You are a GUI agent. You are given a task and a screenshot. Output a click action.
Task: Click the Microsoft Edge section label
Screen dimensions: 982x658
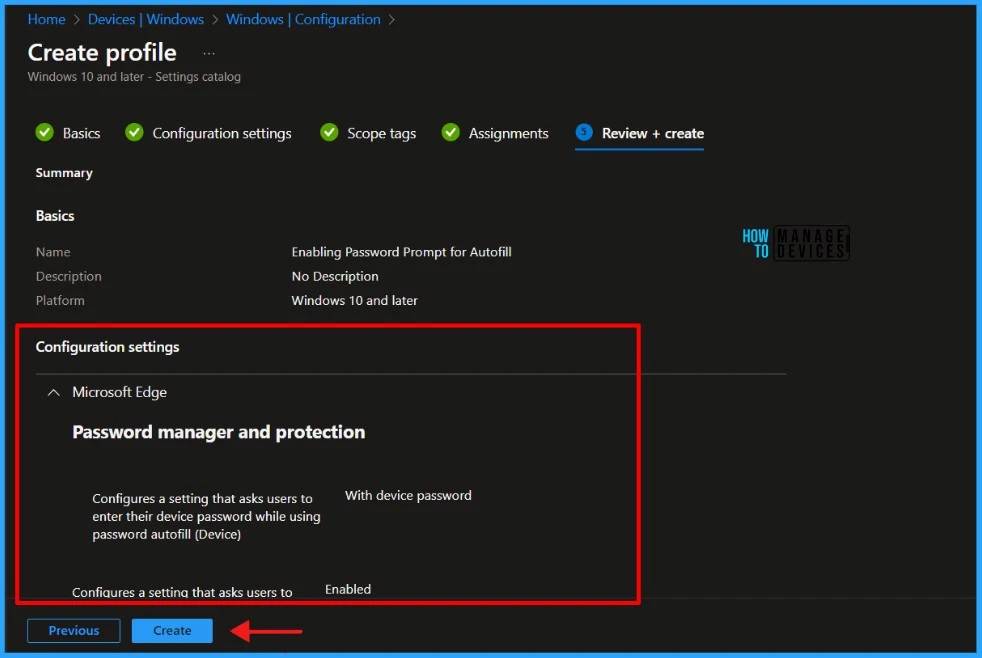tap(120, 392)
